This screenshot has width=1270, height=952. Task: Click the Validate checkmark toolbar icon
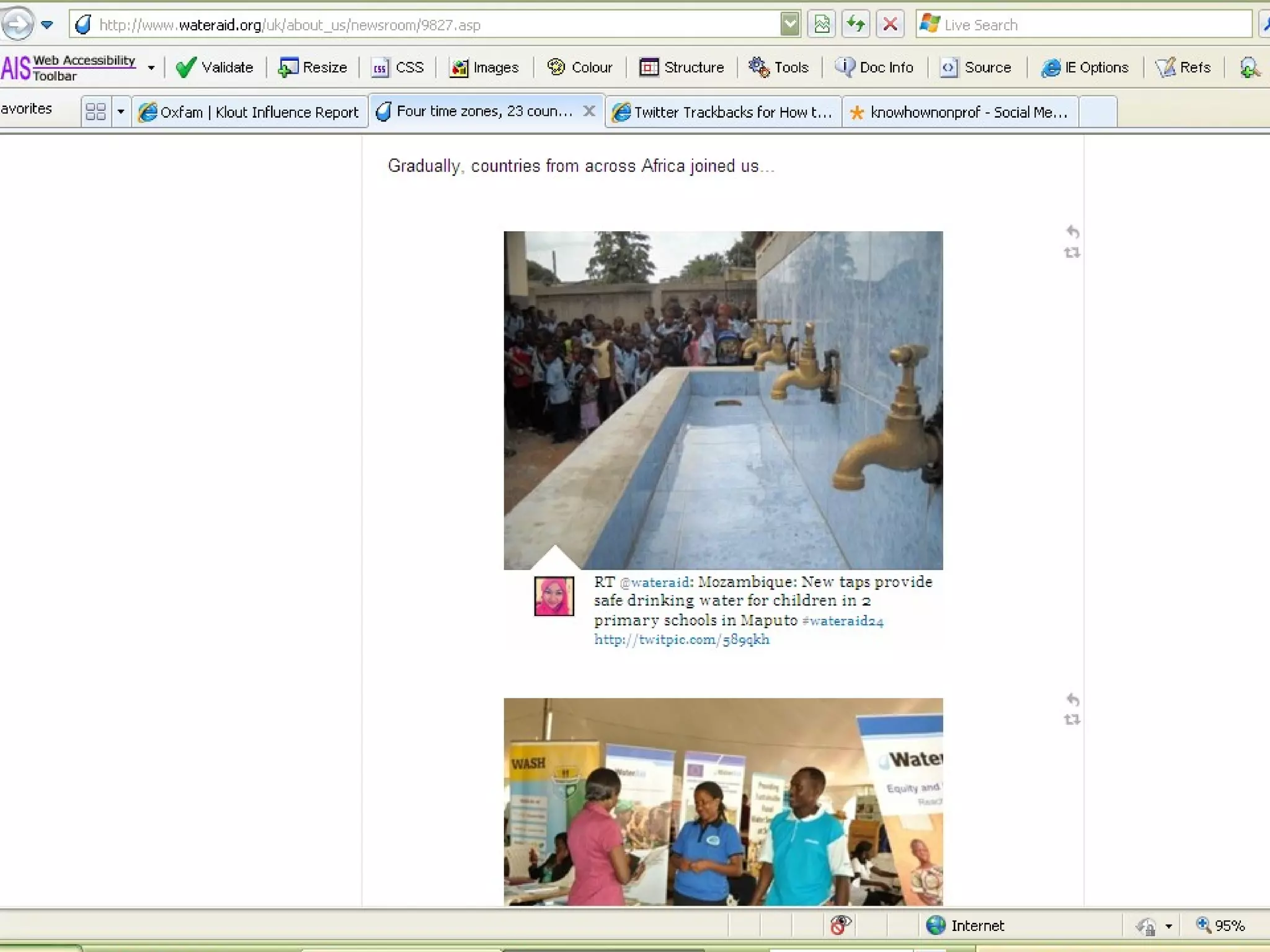pyautogui.click(x=185, y=67)
